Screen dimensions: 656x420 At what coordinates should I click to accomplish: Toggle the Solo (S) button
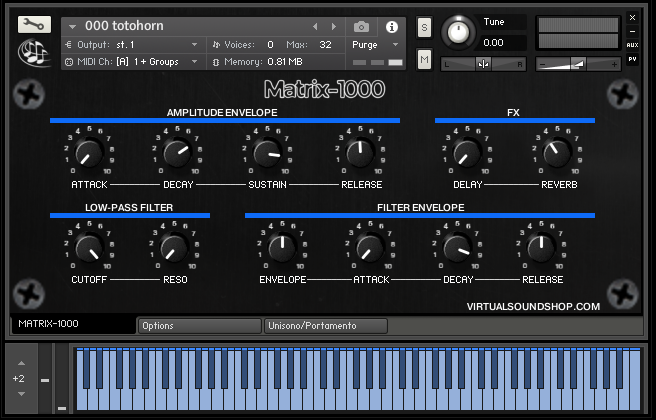[x=424, y=26]
